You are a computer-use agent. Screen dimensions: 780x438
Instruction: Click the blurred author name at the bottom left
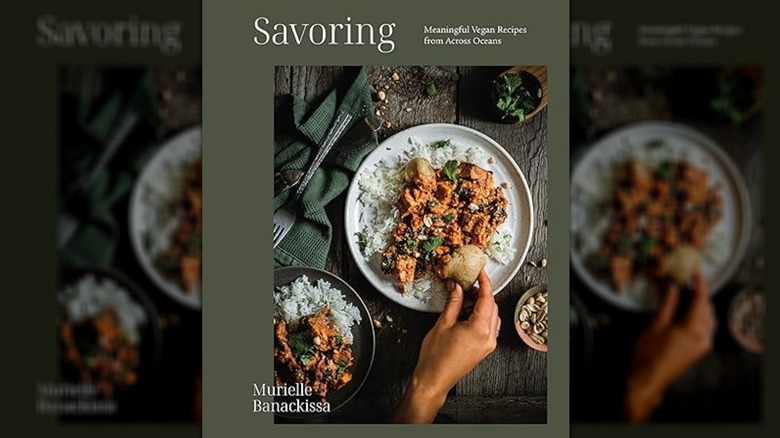pyautogui.click(x=76, y=398)
